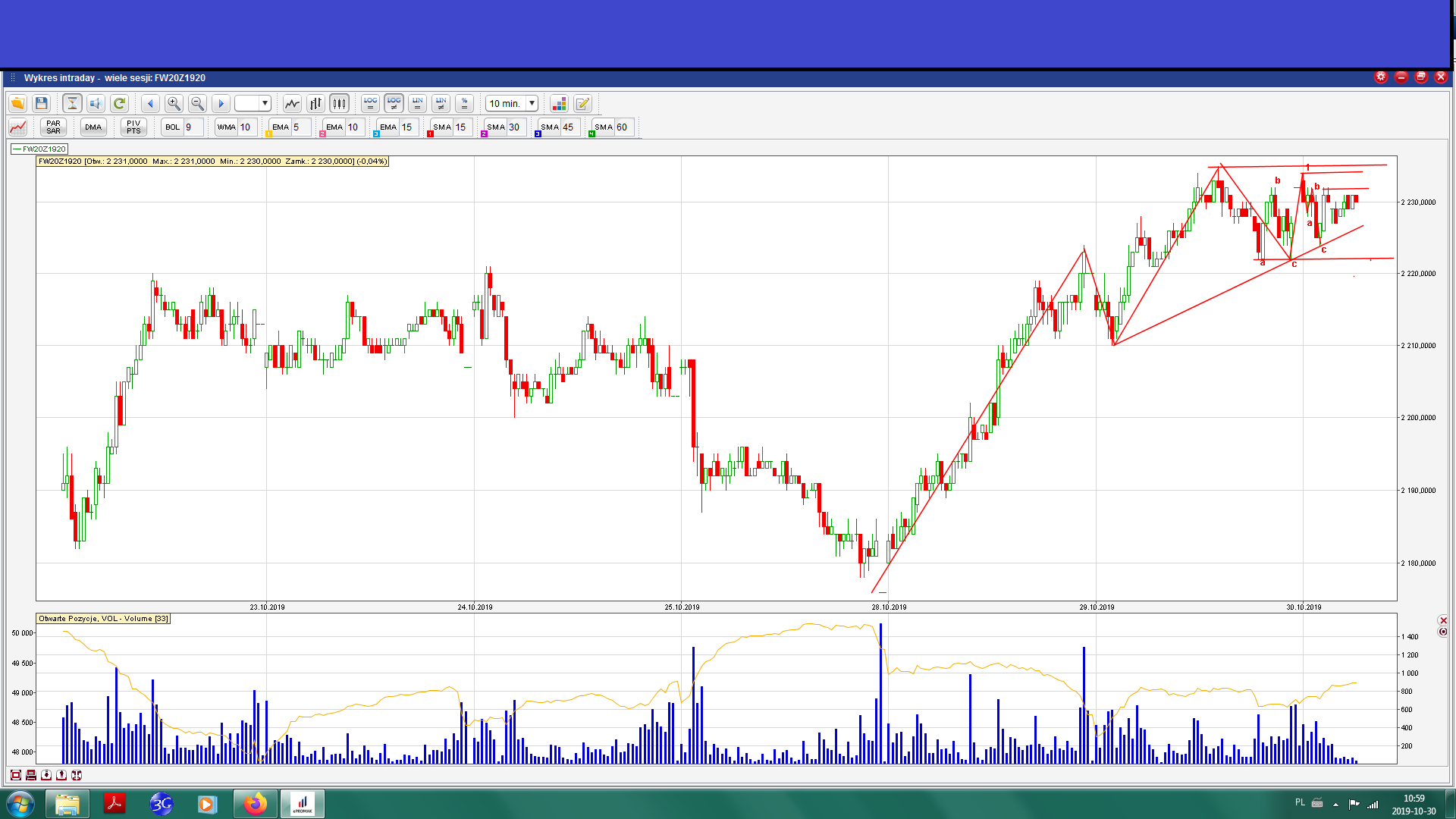Enable the percent scale button
This screenshot has width=1456, height=819.
click(464, 103)
